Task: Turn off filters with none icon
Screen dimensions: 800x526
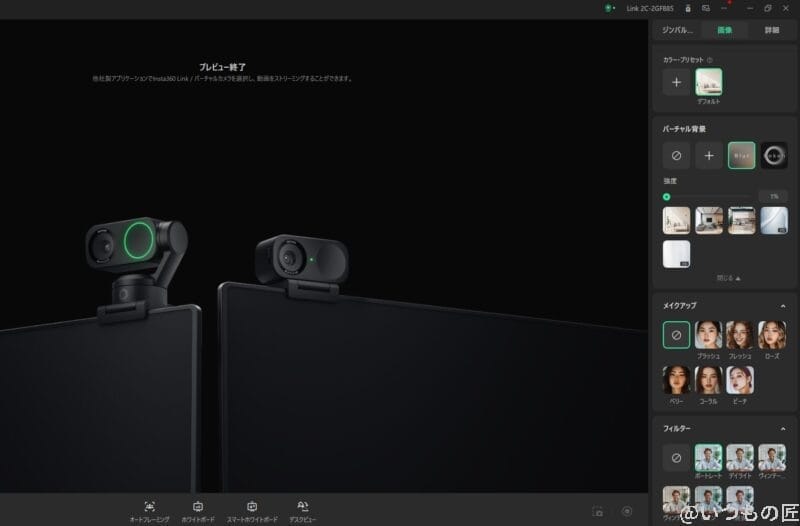Action: pos(676,458)
